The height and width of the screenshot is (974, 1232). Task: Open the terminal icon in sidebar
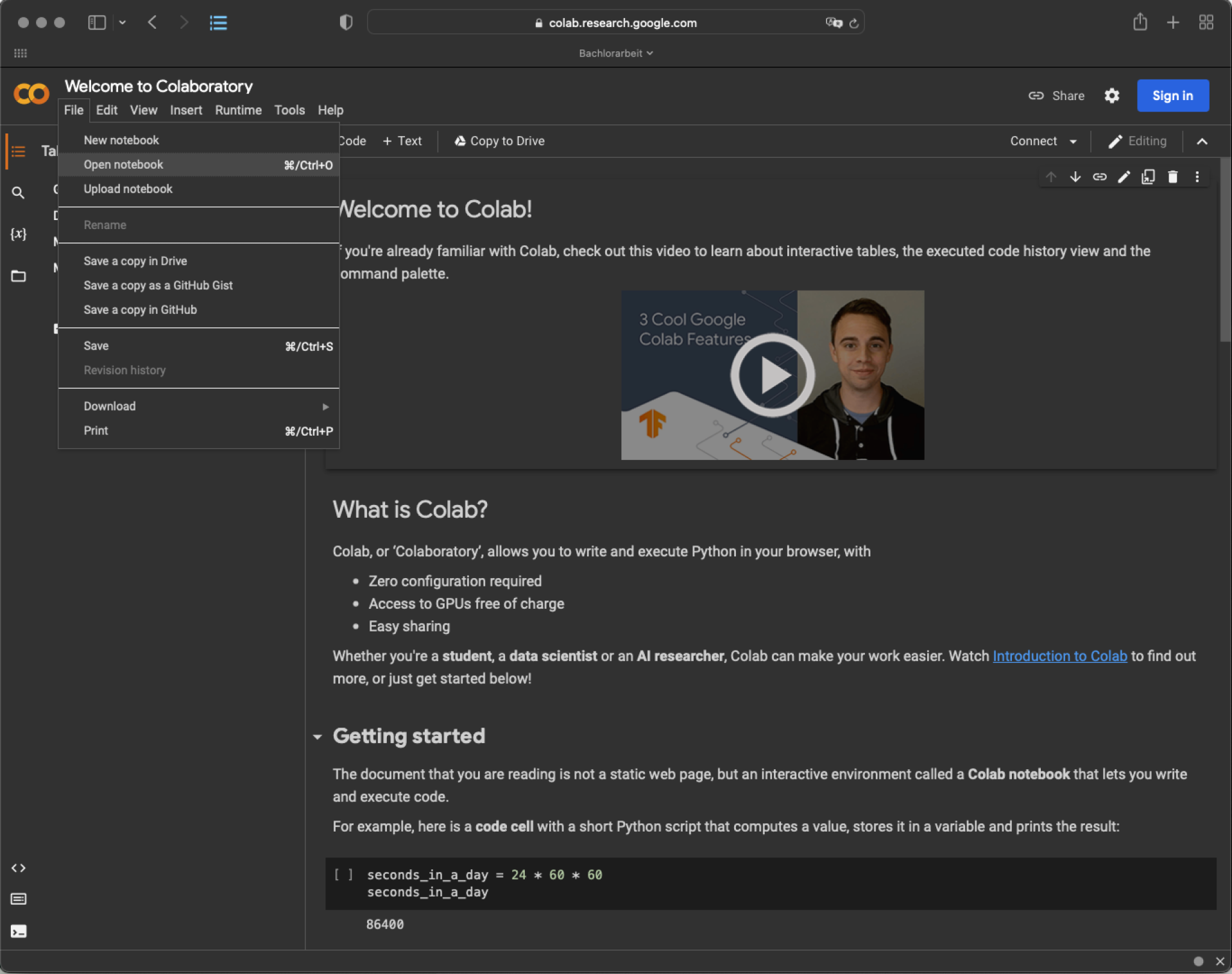(18, 932)
